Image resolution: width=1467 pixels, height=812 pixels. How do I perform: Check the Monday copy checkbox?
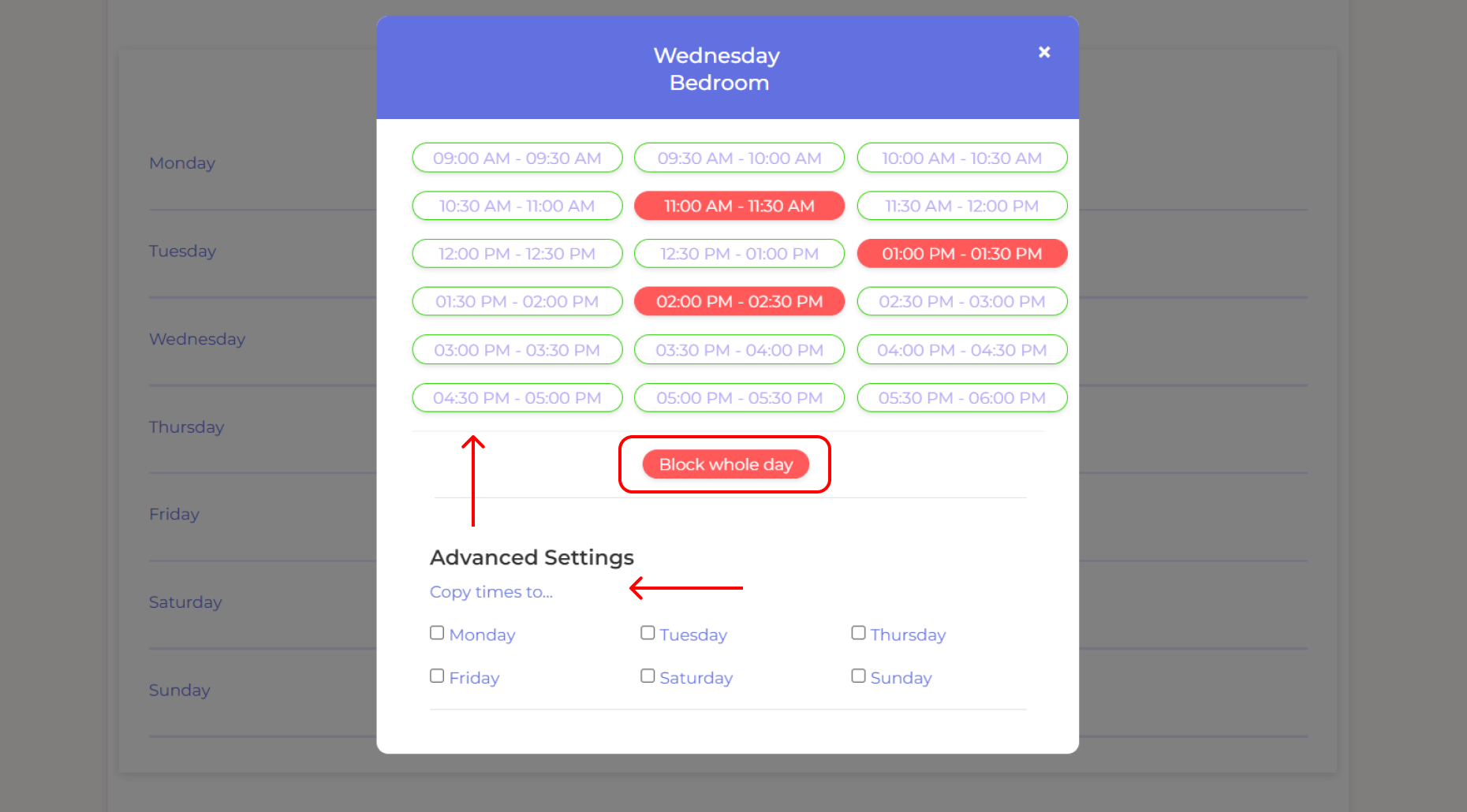tap(437, 633)
